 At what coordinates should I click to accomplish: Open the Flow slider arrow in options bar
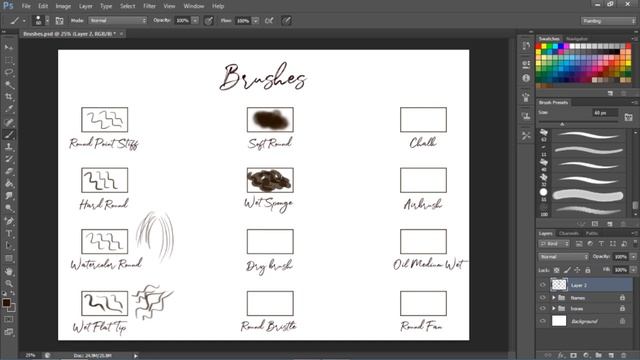(x=256, y=20)
